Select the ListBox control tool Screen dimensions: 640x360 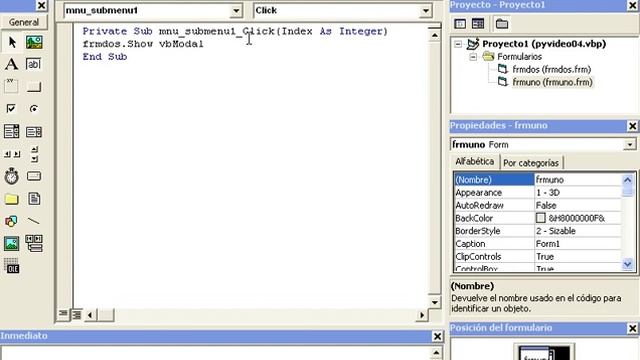click(33, 131)
